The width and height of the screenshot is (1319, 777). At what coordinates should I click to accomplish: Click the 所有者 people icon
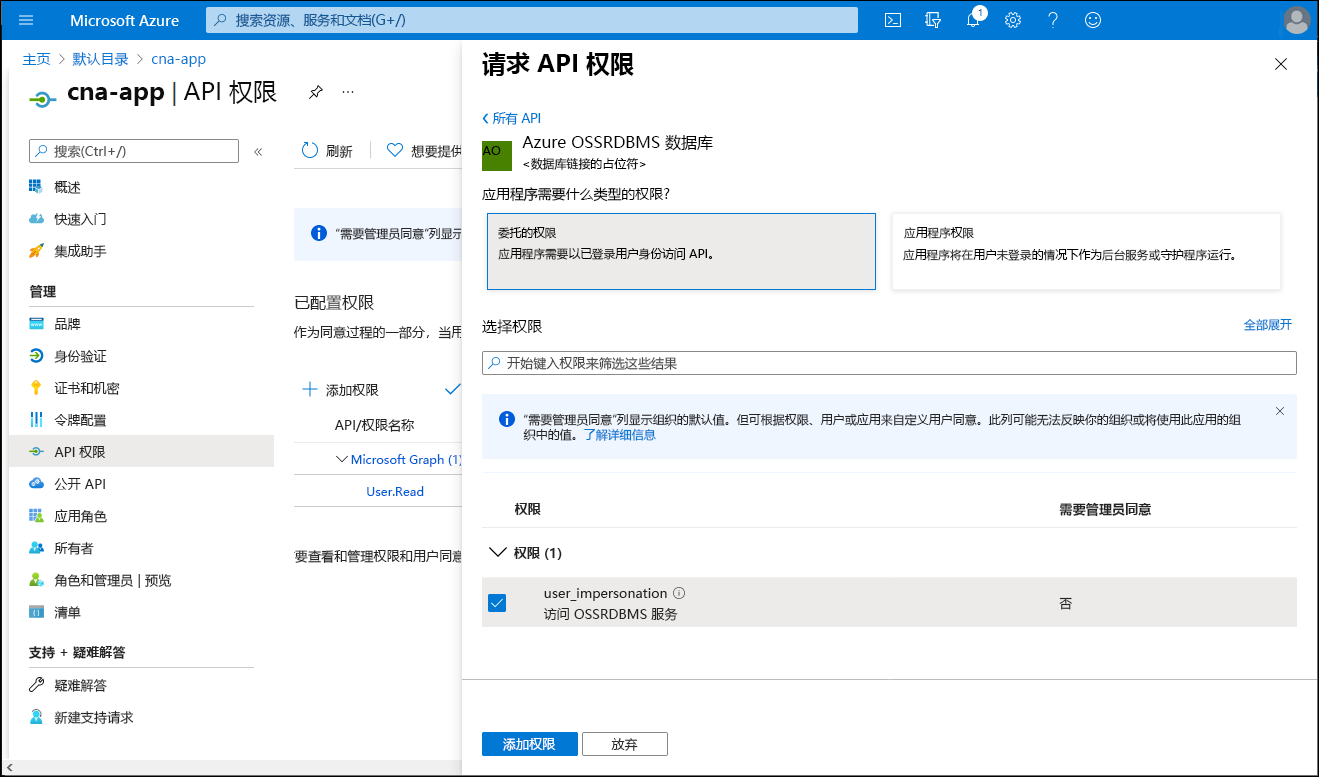pyautogui.click(x=36, y=548)
